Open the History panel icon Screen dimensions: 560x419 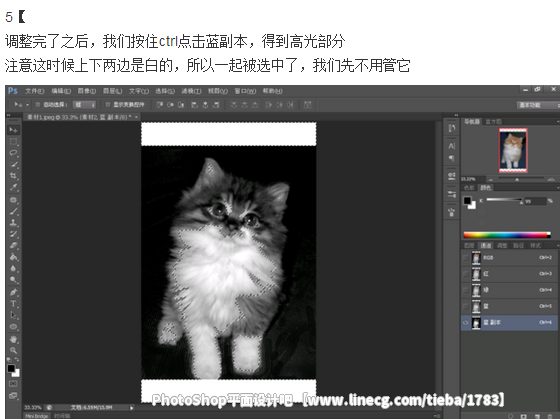click(452, 128)
